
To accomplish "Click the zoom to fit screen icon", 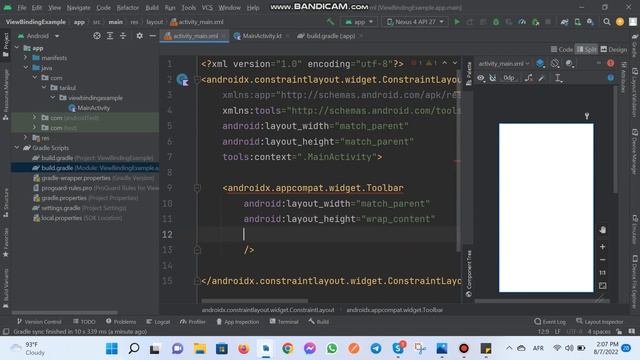I will 602,286.
